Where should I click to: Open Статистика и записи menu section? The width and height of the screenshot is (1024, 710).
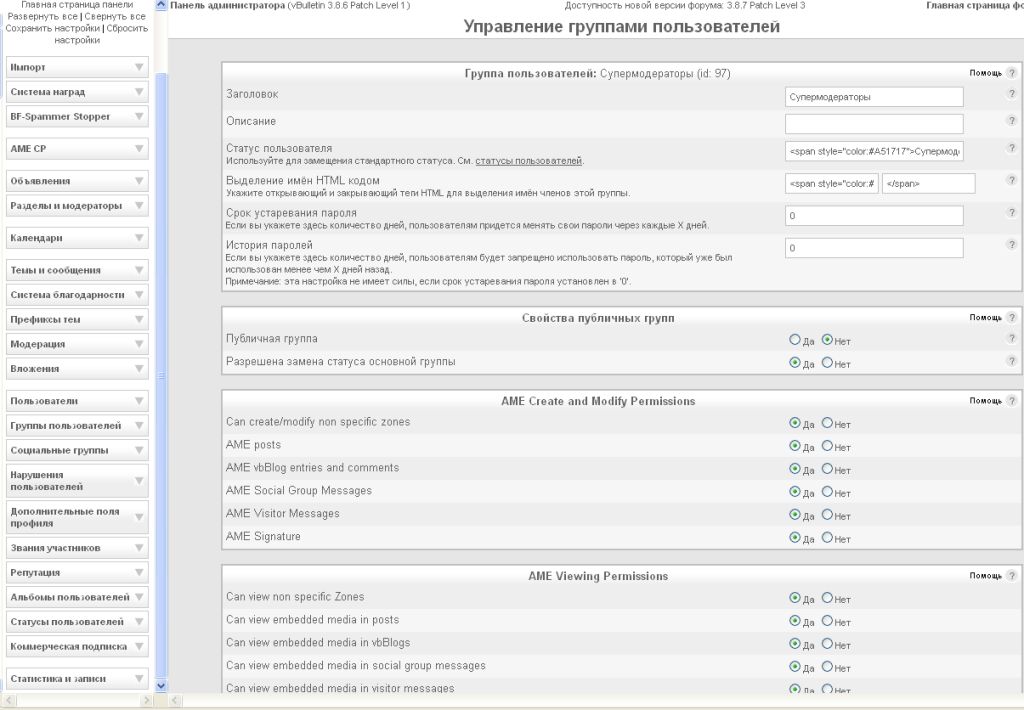(x=77, y=679)
